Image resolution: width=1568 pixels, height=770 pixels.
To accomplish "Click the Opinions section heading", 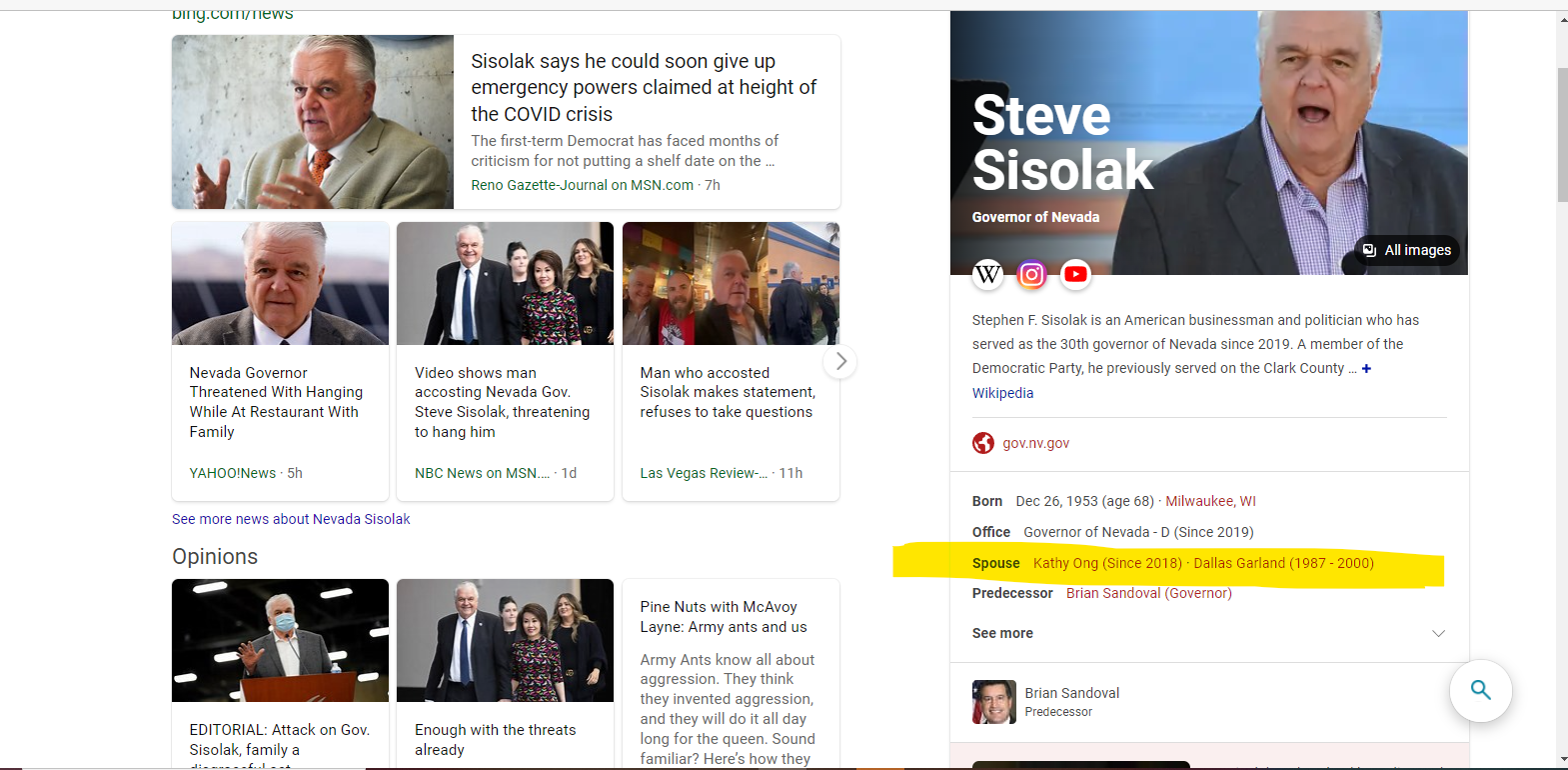I will pos(215,557).
